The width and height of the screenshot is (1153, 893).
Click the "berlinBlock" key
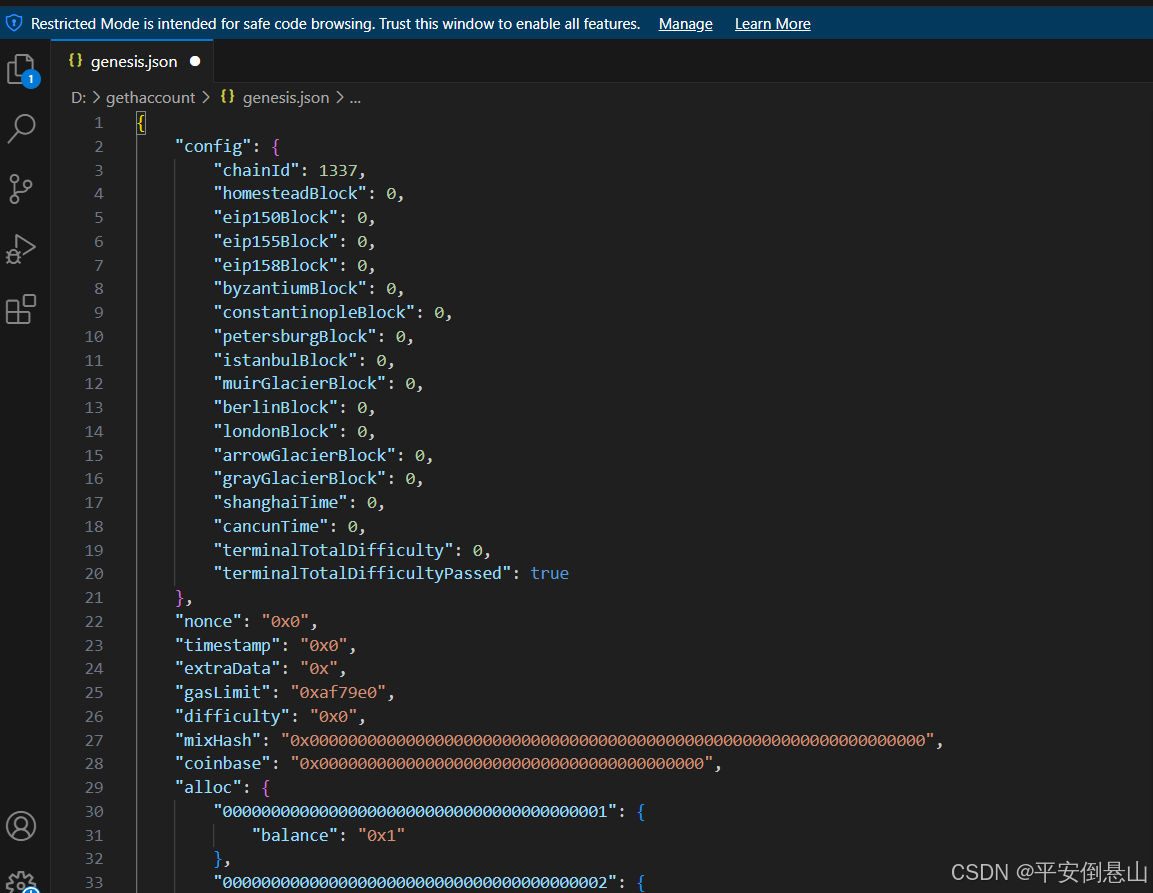pos(276,408)
